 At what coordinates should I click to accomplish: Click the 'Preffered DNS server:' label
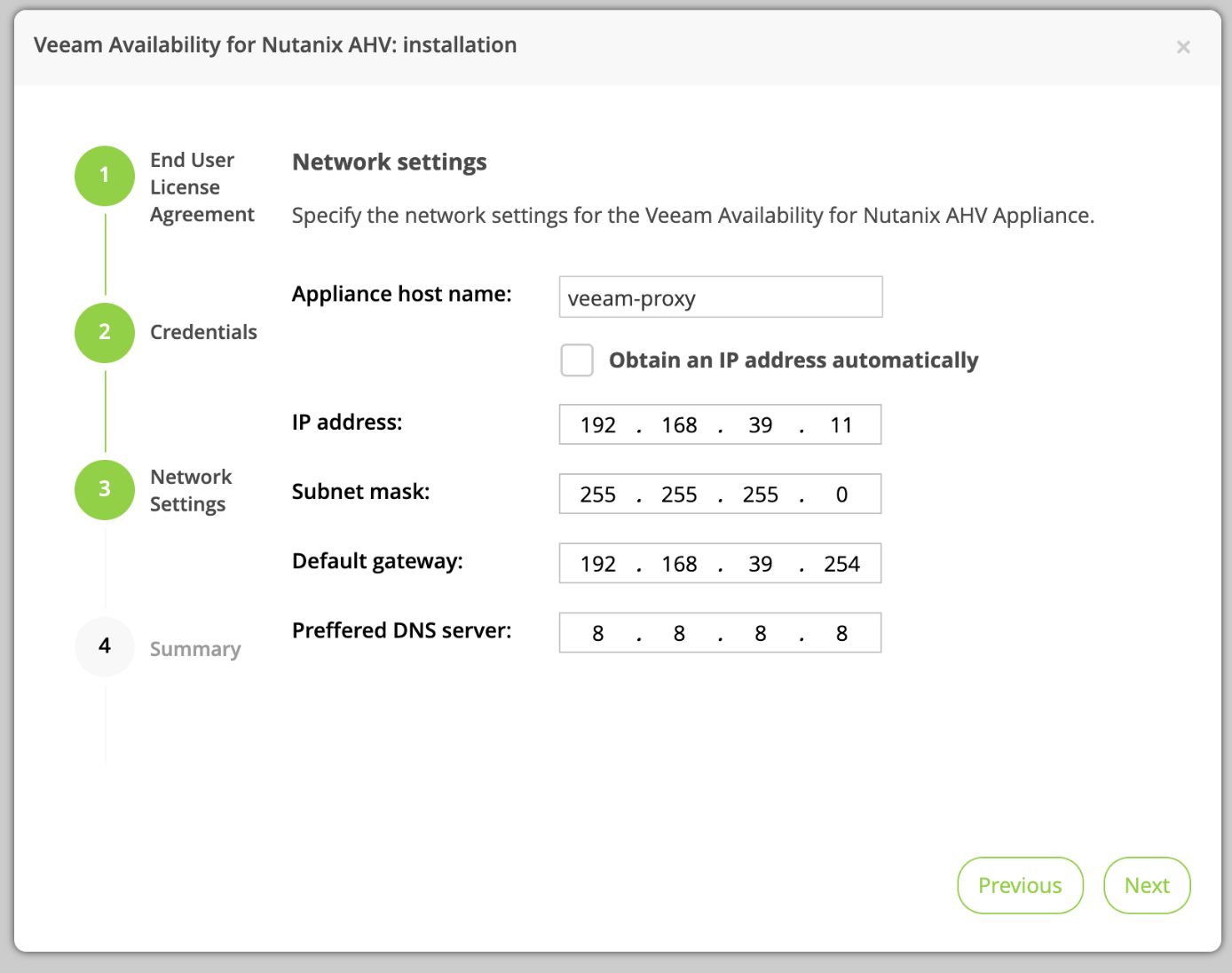click(x=402, y=630)
